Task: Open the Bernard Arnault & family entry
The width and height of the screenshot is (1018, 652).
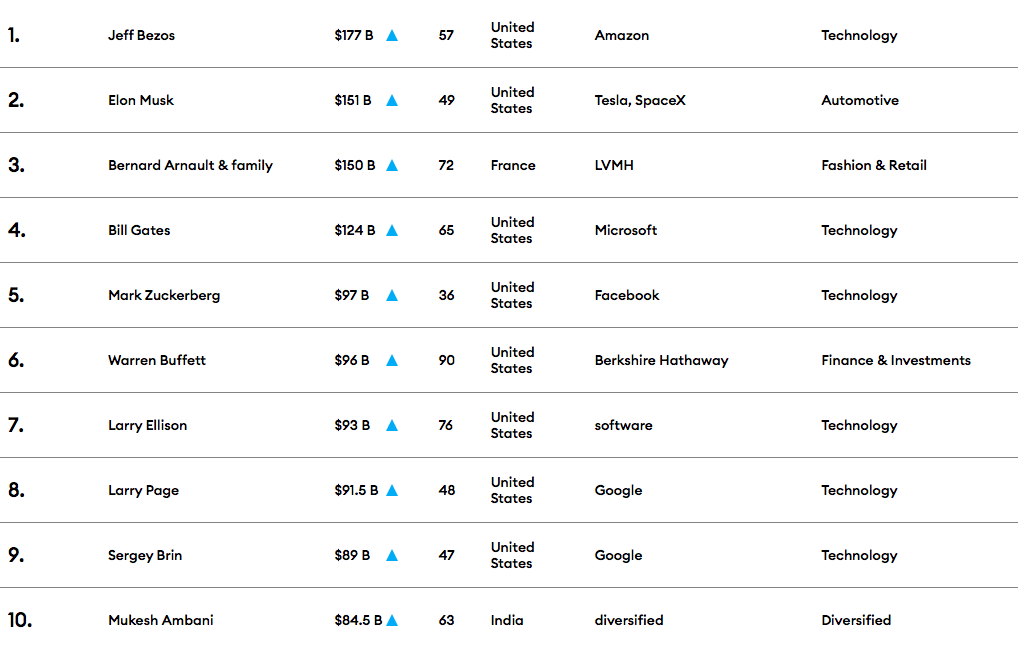Action: pyautogui.click(x=190, y=166)
